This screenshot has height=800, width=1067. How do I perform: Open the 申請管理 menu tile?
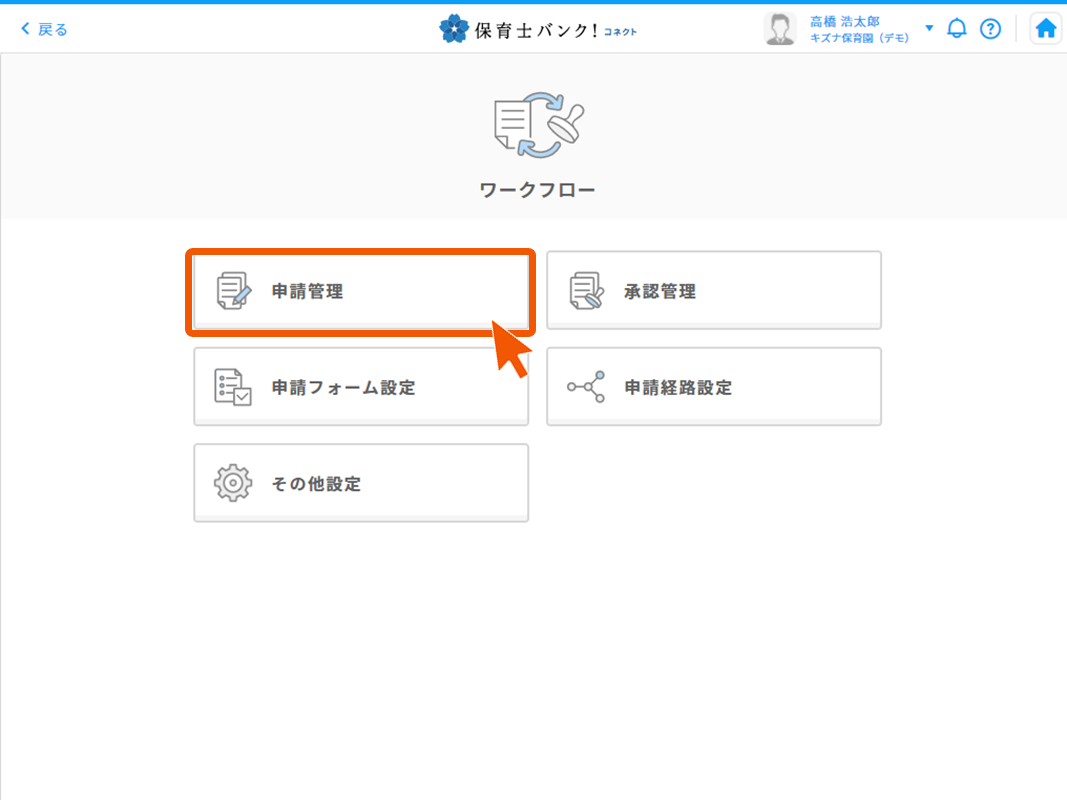click(360, 291)
